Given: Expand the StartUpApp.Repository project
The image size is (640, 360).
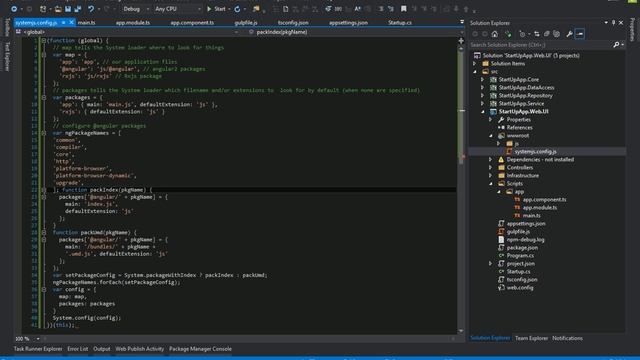Looking at the screenshot, I should tap(482, 96).
